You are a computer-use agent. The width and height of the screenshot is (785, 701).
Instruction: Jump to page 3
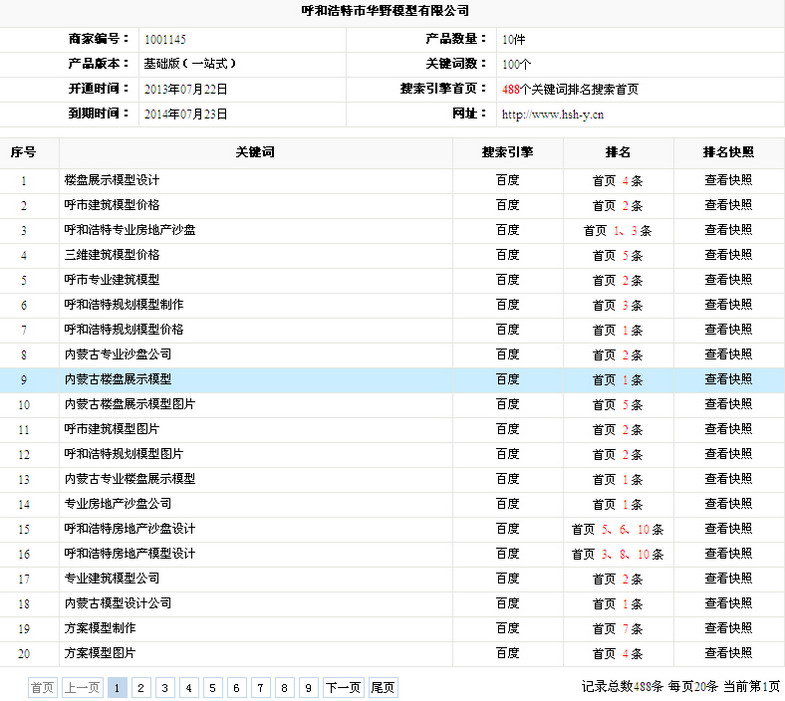click(165, 687)
